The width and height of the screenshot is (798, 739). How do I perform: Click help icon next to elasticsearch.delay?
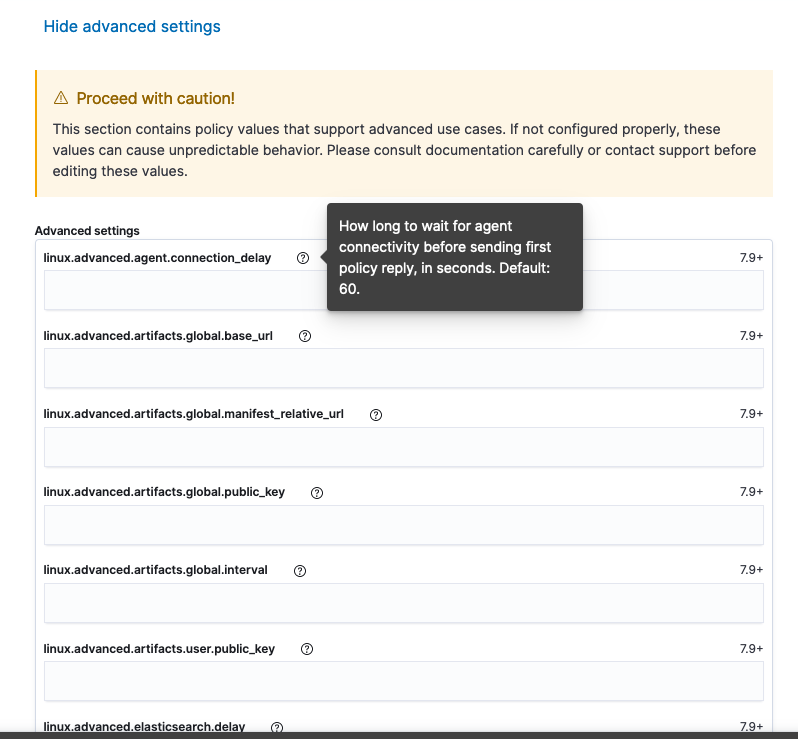(x=277, y=727)
